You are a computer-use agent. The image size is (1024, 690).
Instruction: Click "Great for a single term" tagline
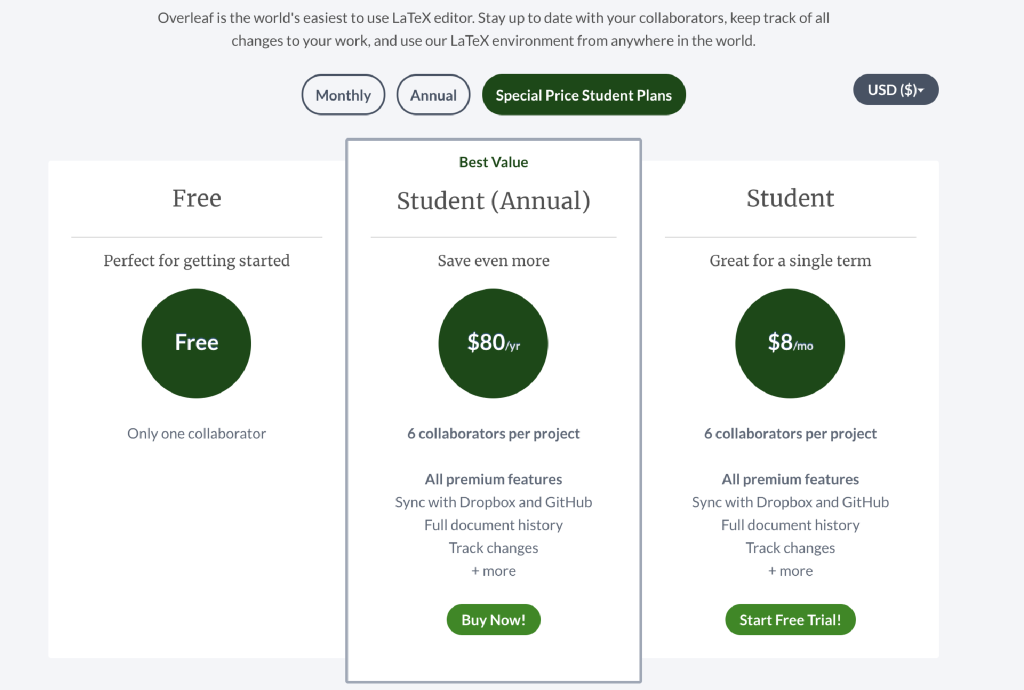pyautogui.click(x=790, y=260)
